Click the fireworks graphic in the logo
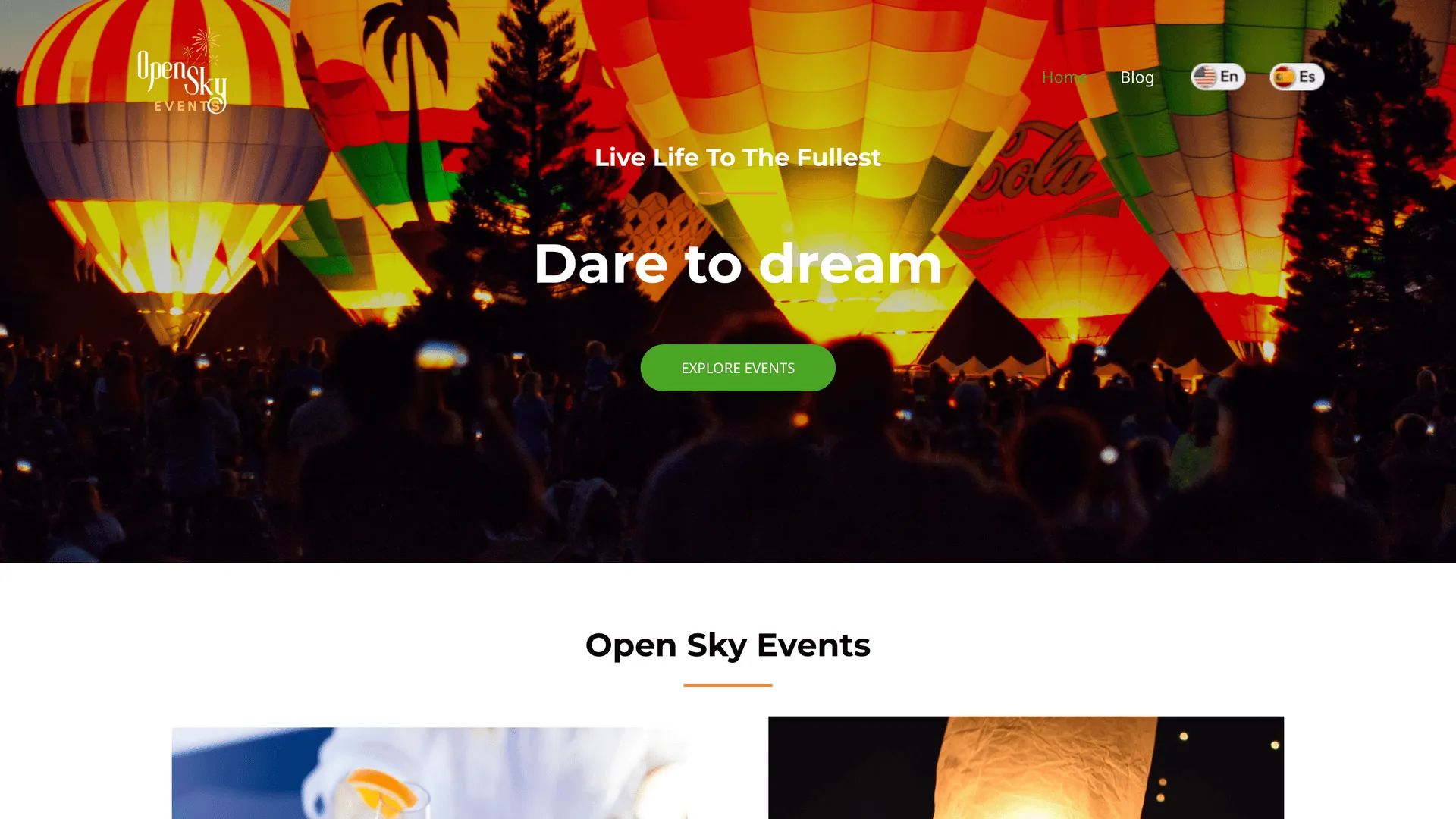This screenshot has width=1456, height=819. tap(202, 46)
